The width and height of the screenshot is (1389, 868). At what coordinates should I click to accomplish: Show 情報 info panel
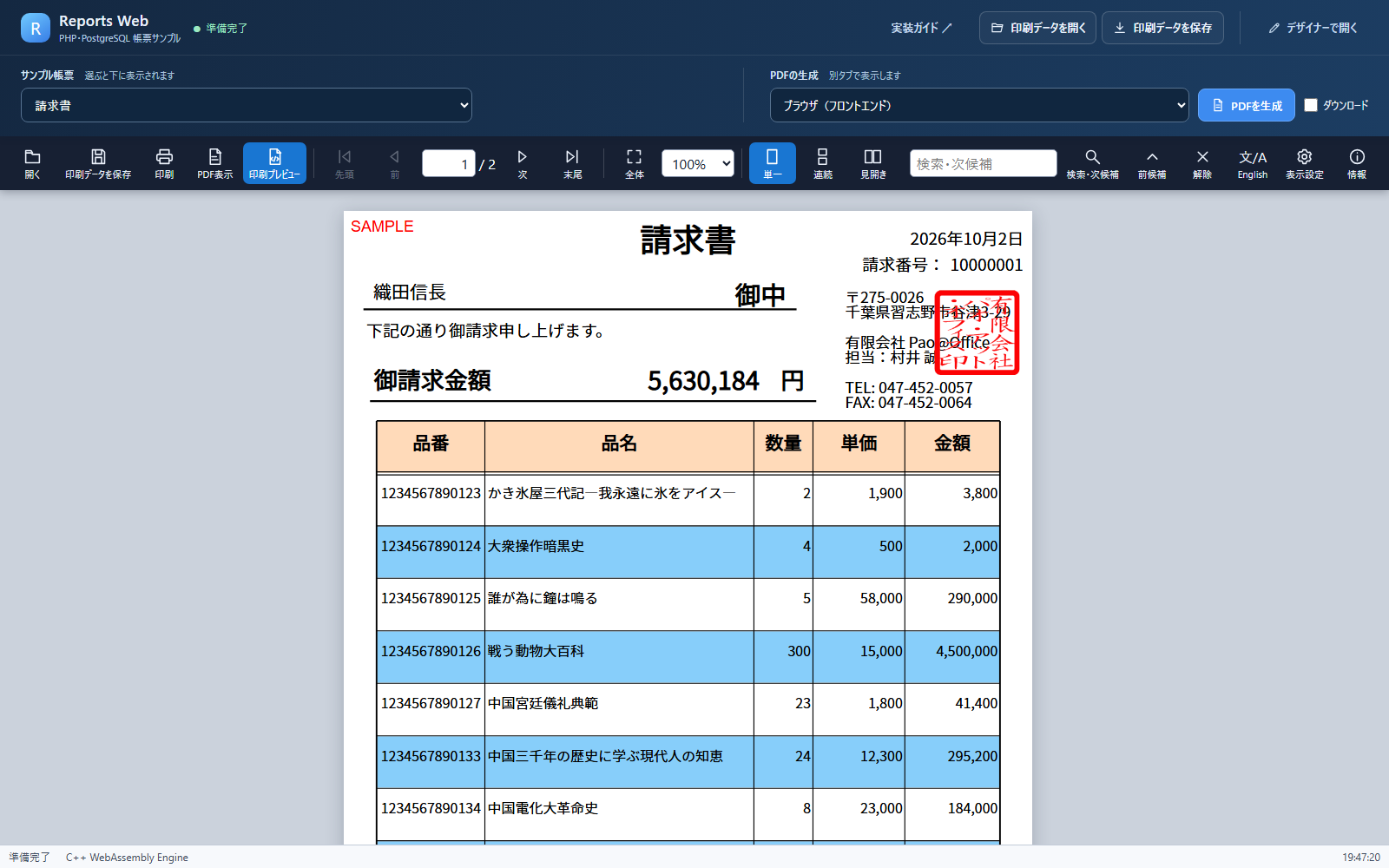(x=1357, y=163)
